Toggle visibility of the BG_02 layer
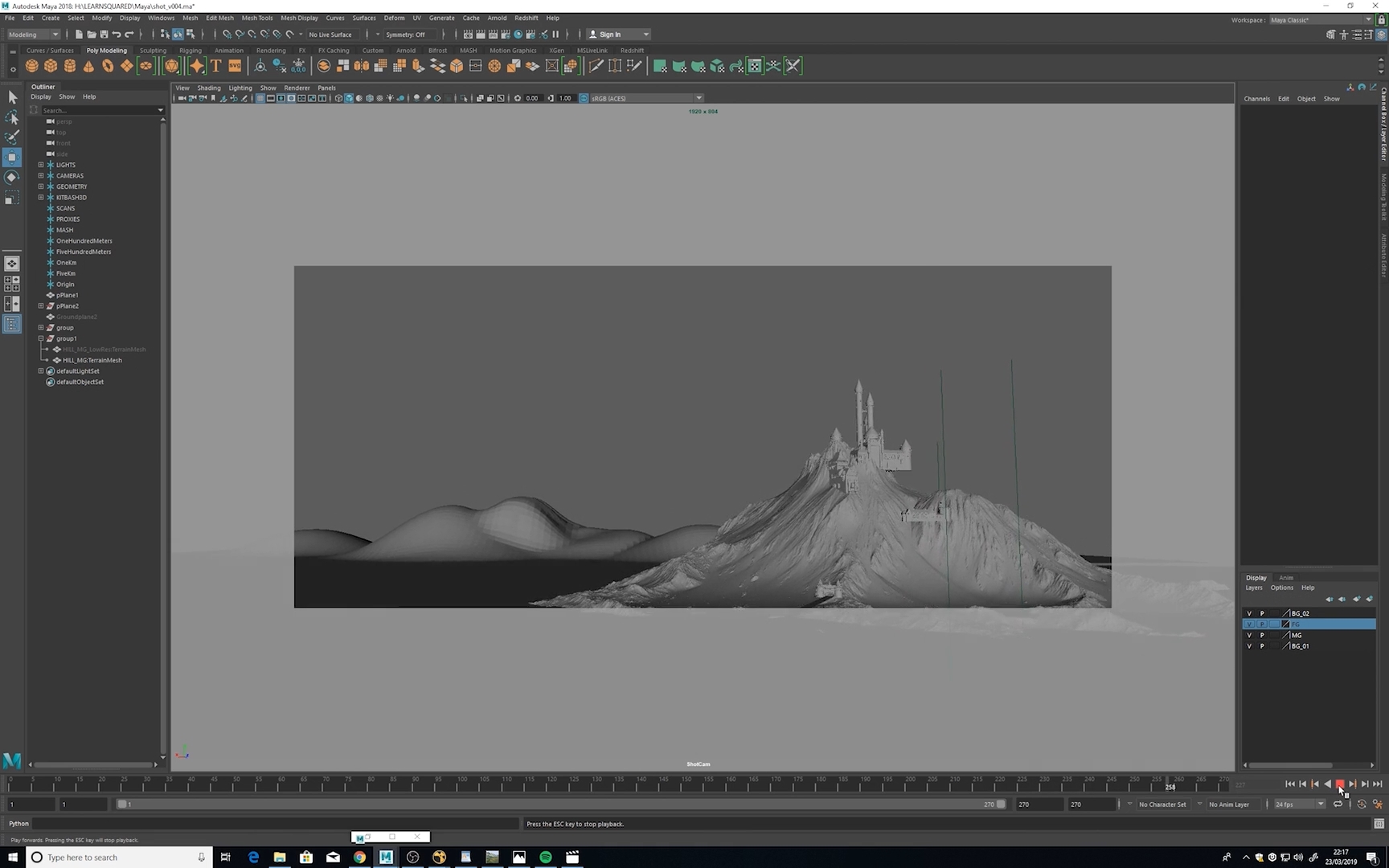Image resolution: width=1389 pixels, height=868 pixels. (x=1249, y=613)
